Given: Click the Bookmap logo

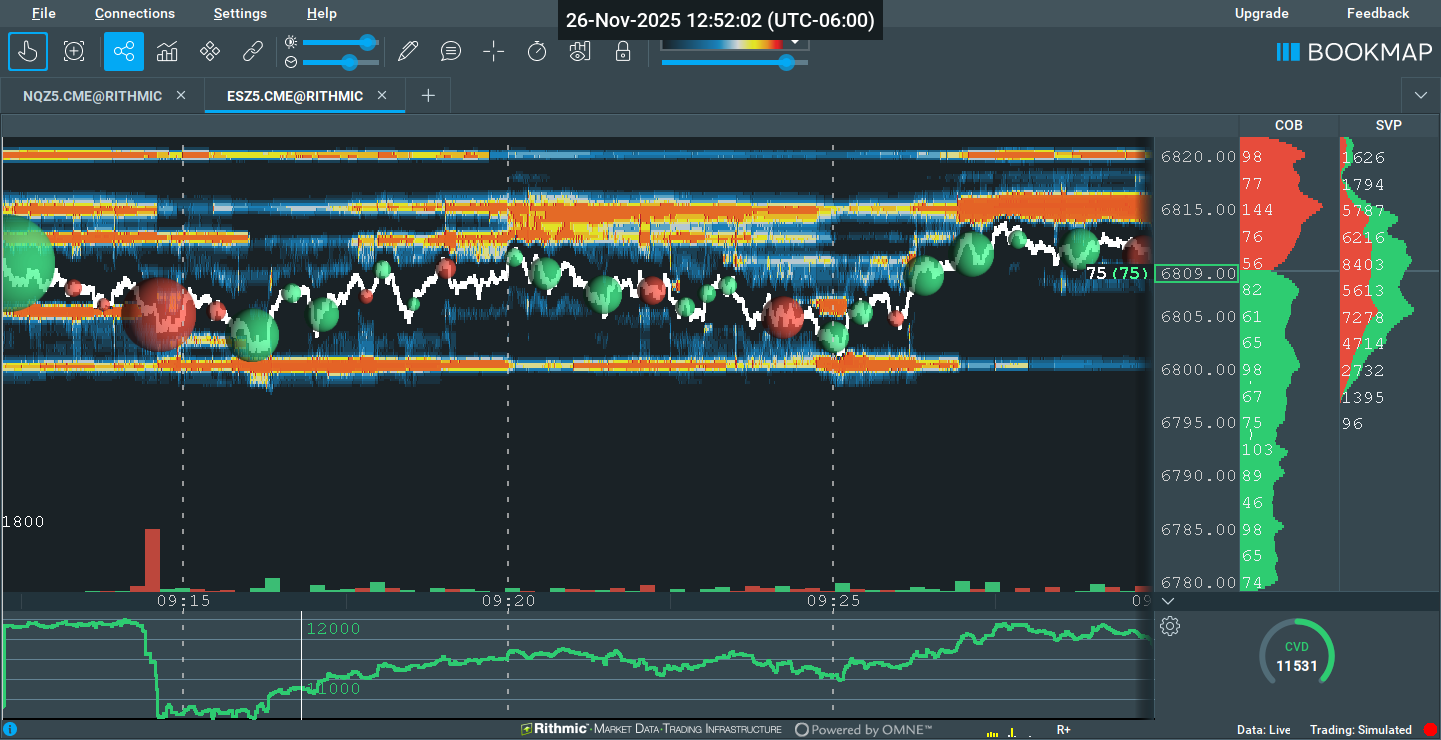Looking at the screenshot, I should pos(1354,52).
